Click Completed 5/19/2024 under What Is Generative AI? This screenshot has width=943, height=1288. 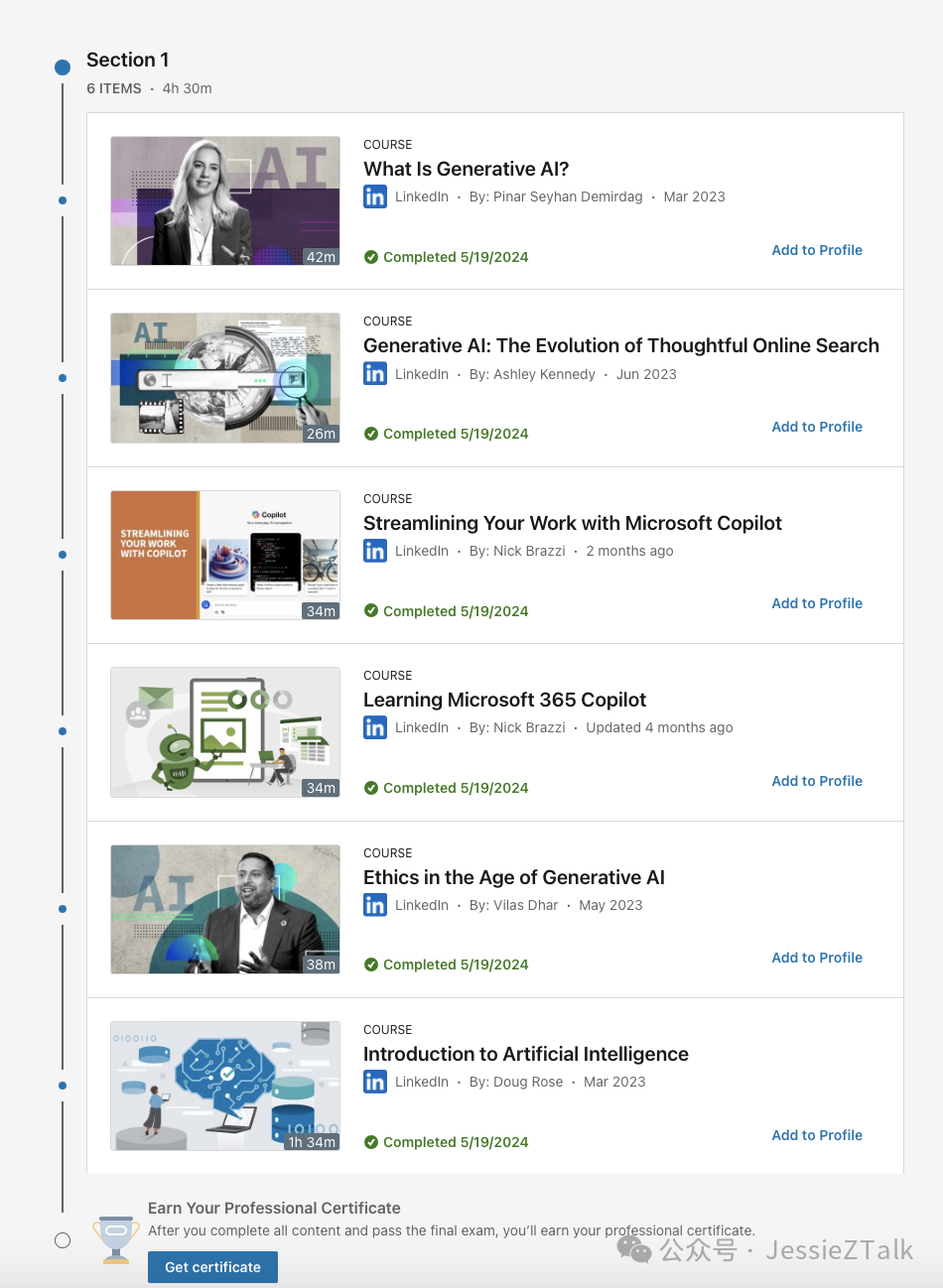click(x=456, y=257)
